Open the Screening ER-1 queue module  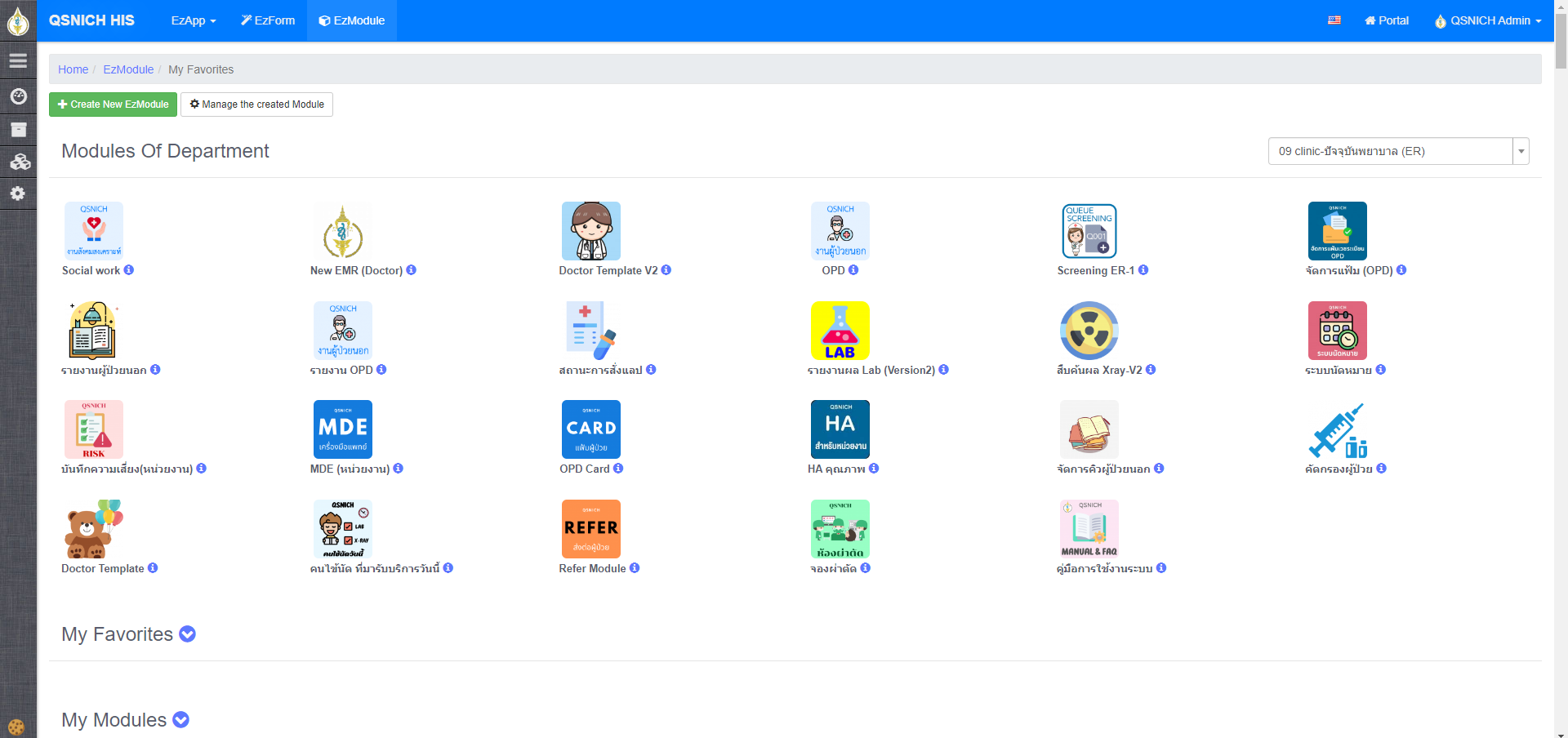tap(1089, 231)
